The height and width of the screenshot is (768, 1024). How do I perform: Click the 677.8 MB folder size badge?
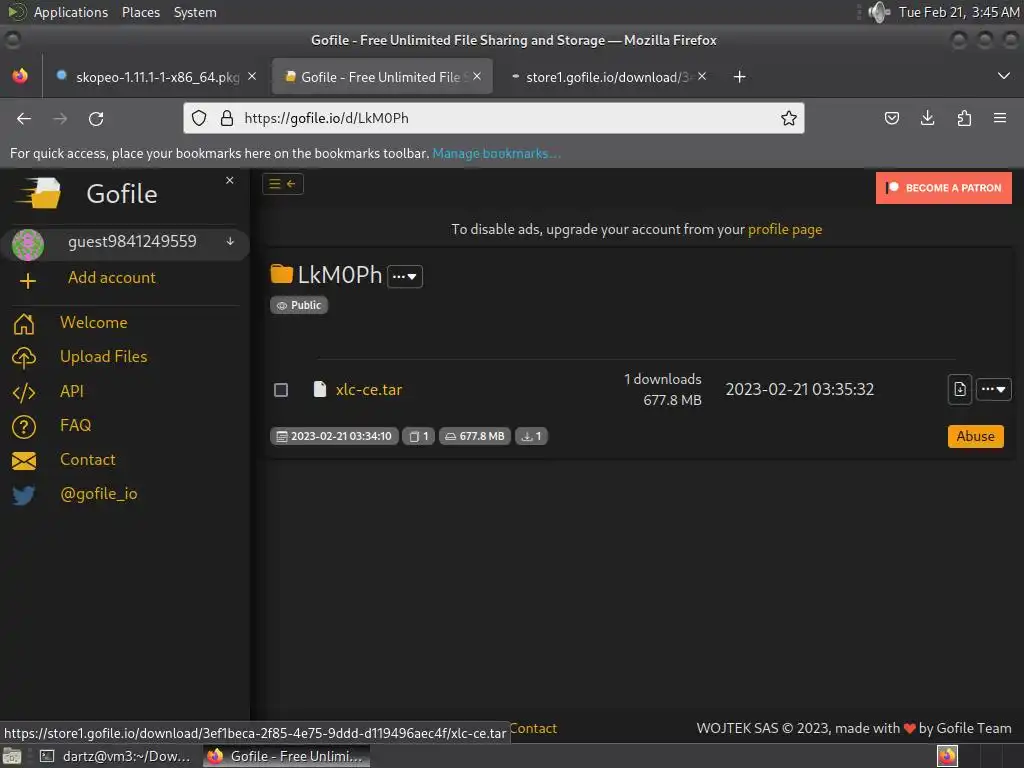point(475,436)
